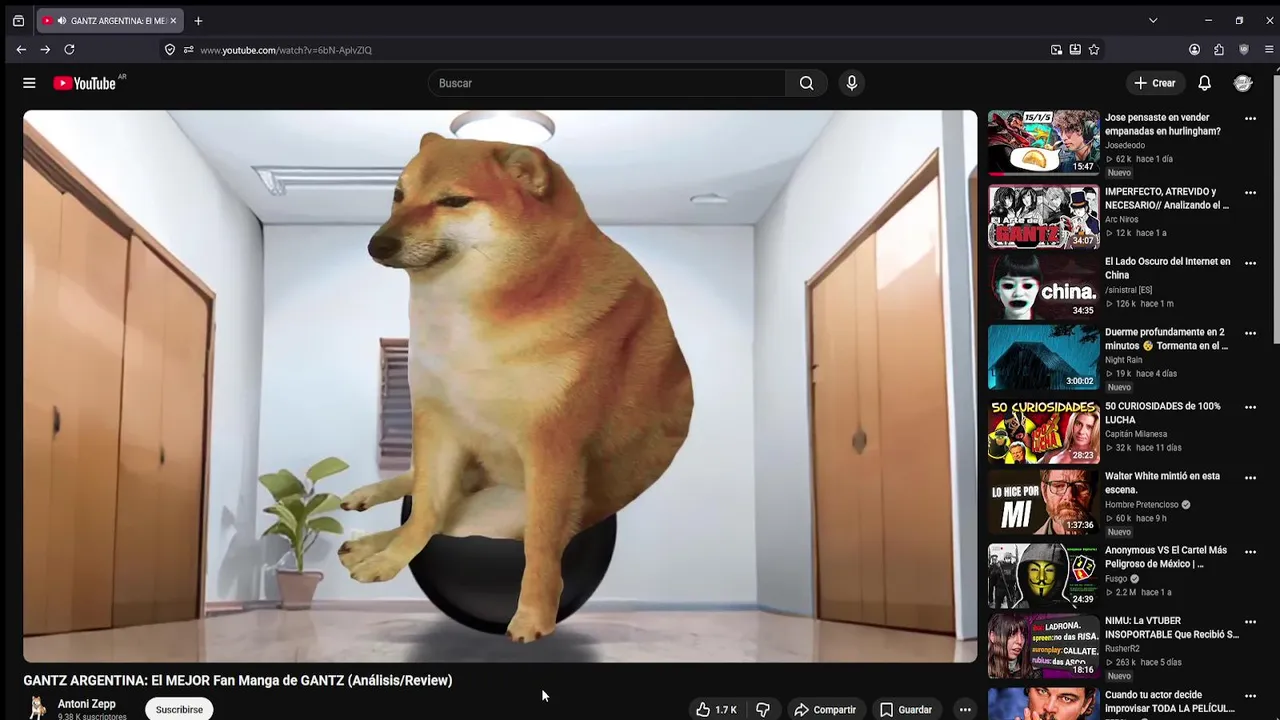This screenshot has width=1280, height=720.
Task: Click the Buscar search input field
Action: coord(608,83)
